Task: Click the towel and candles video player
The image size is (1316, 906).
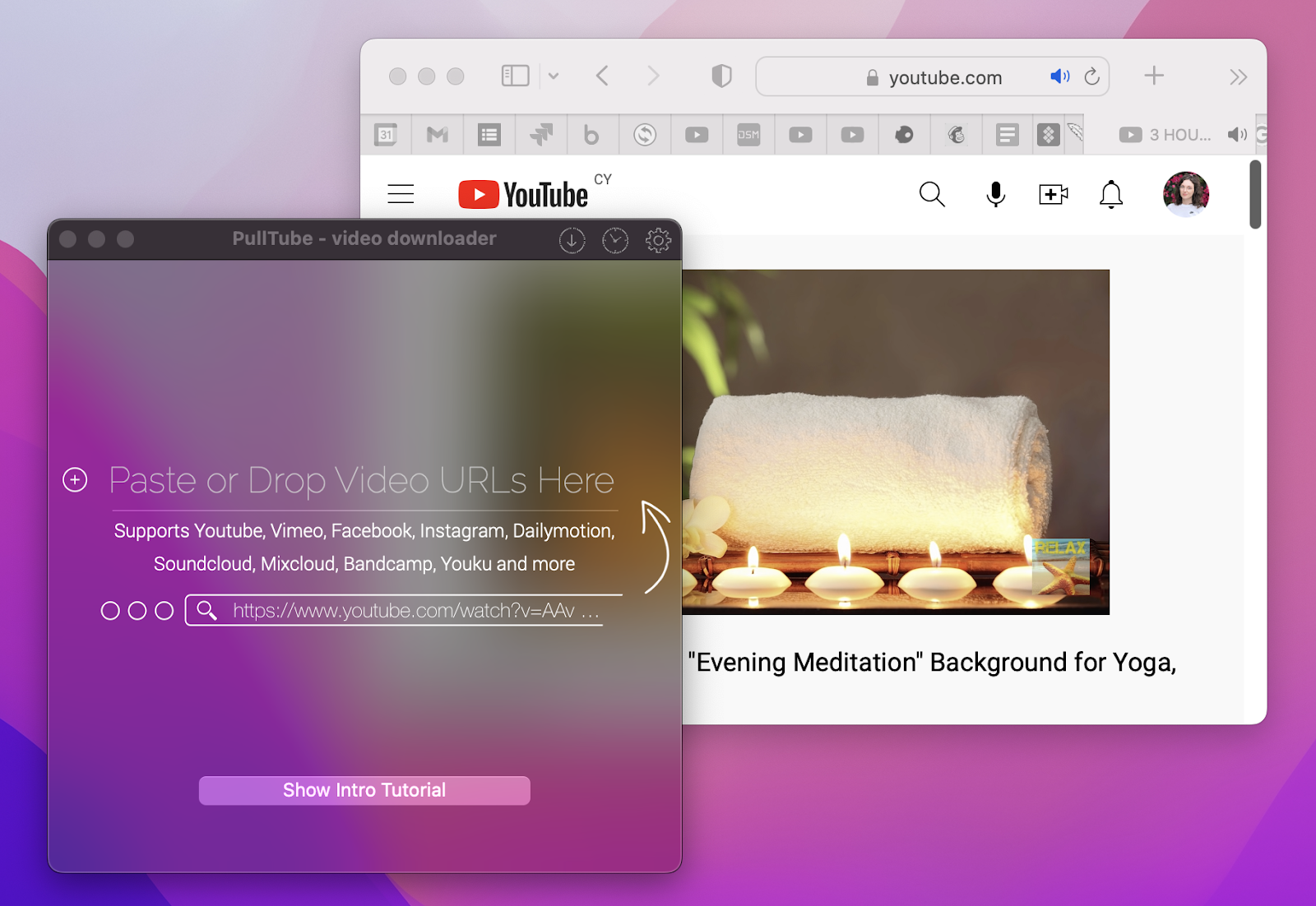Action: pos(896,442)
